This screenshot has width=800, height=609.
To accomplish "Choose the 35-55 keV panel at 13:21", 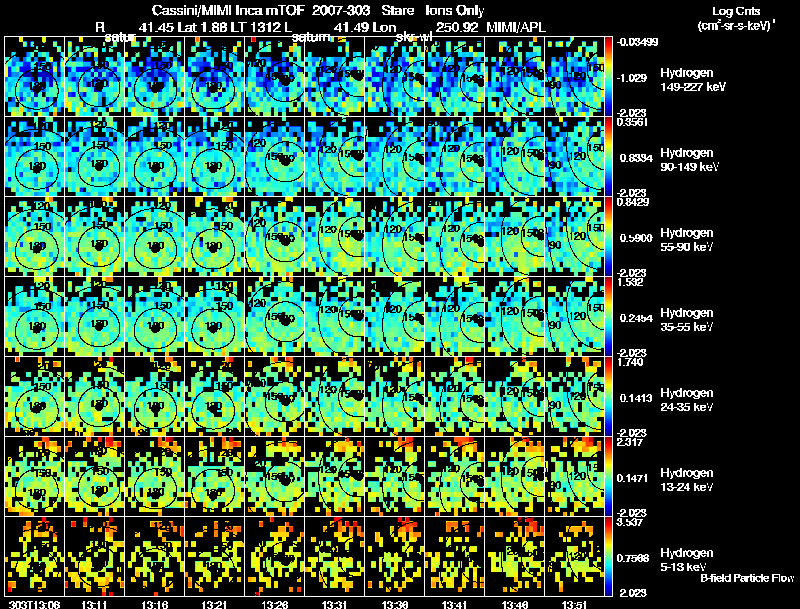I will pos(214,317).
